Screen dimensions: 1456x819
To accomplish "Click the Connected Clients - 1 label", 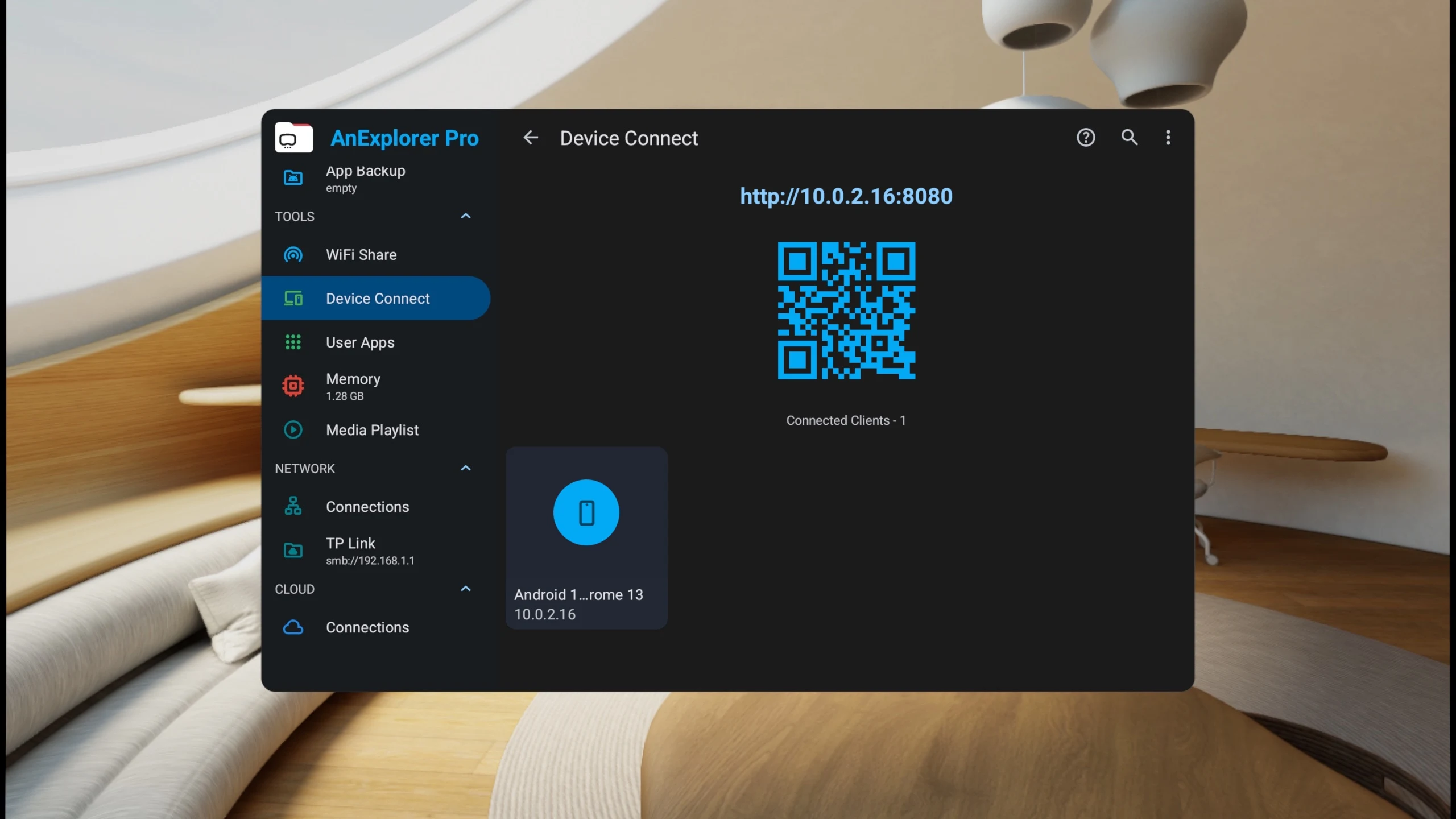I will tap(846, 421).
